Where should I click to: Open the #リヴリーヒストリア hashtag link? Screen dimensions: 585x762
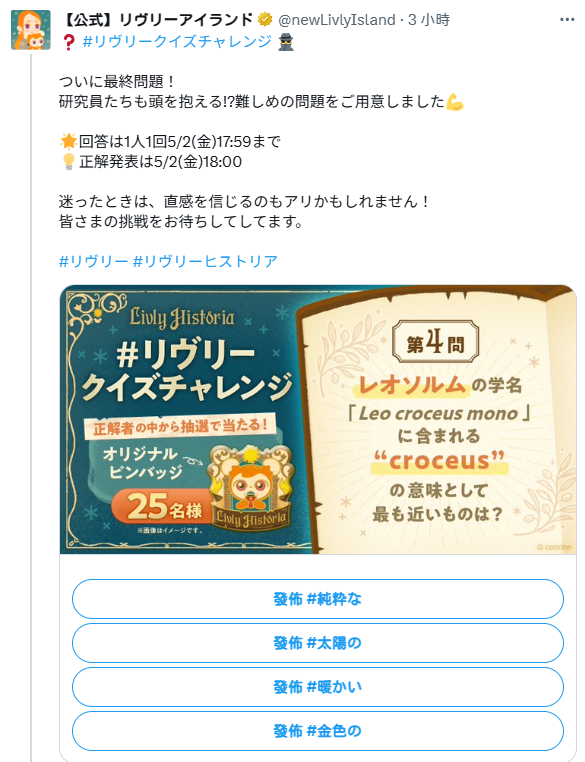(x=205, y=261)
